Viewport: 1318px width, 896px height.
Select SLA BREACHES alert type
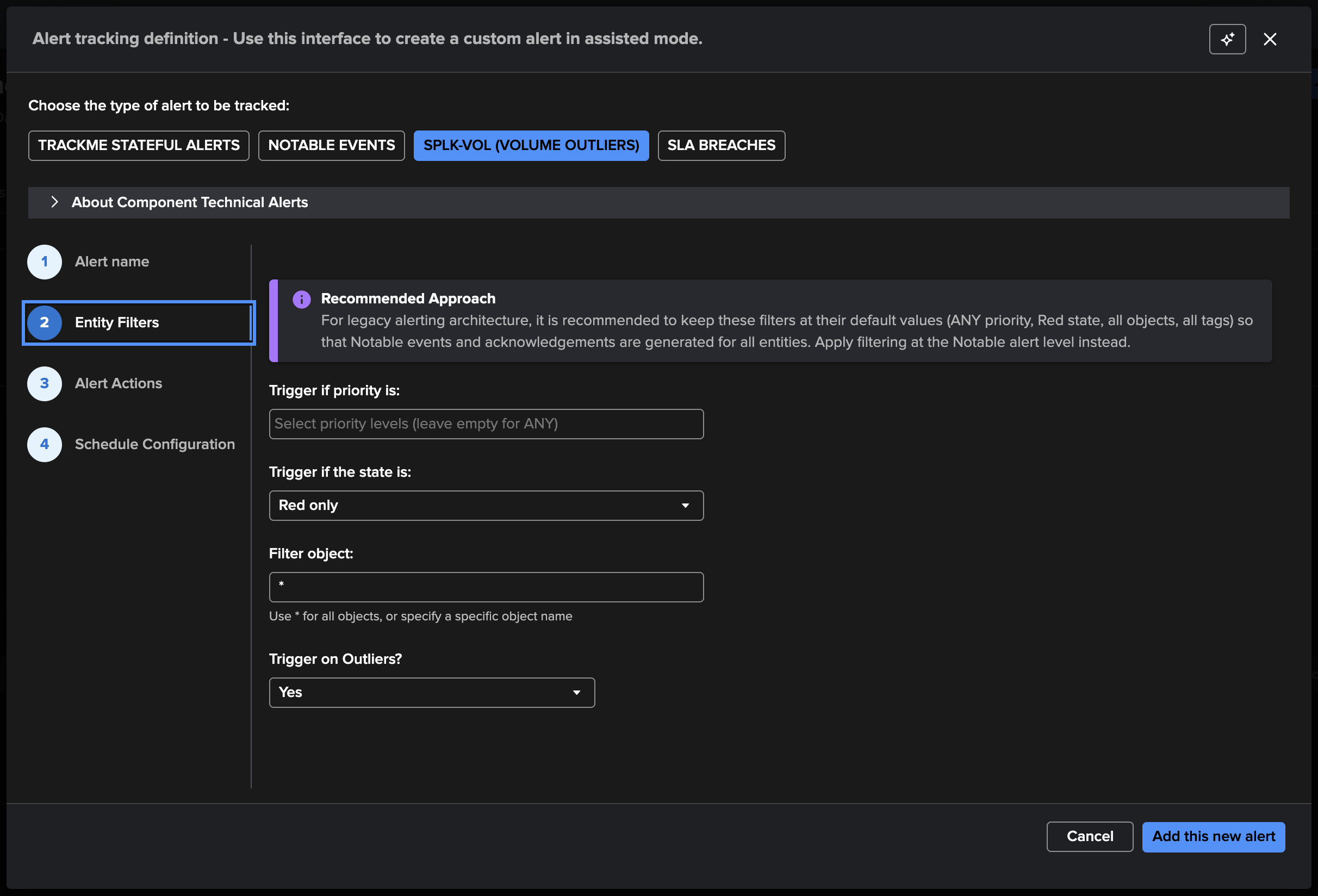[722, 146]
